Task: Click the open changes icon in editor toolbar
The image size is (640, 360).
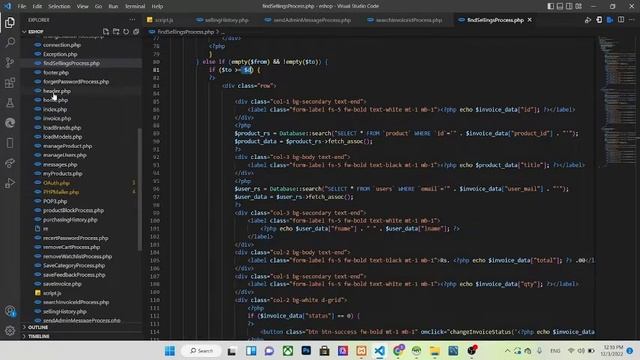Action: pos(599,20)
